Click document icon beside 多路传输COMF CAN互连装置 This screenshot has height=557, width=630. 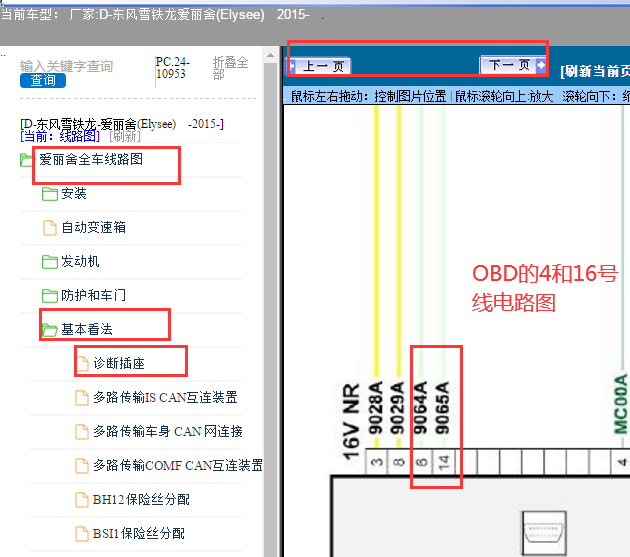(x=82, y=466)
